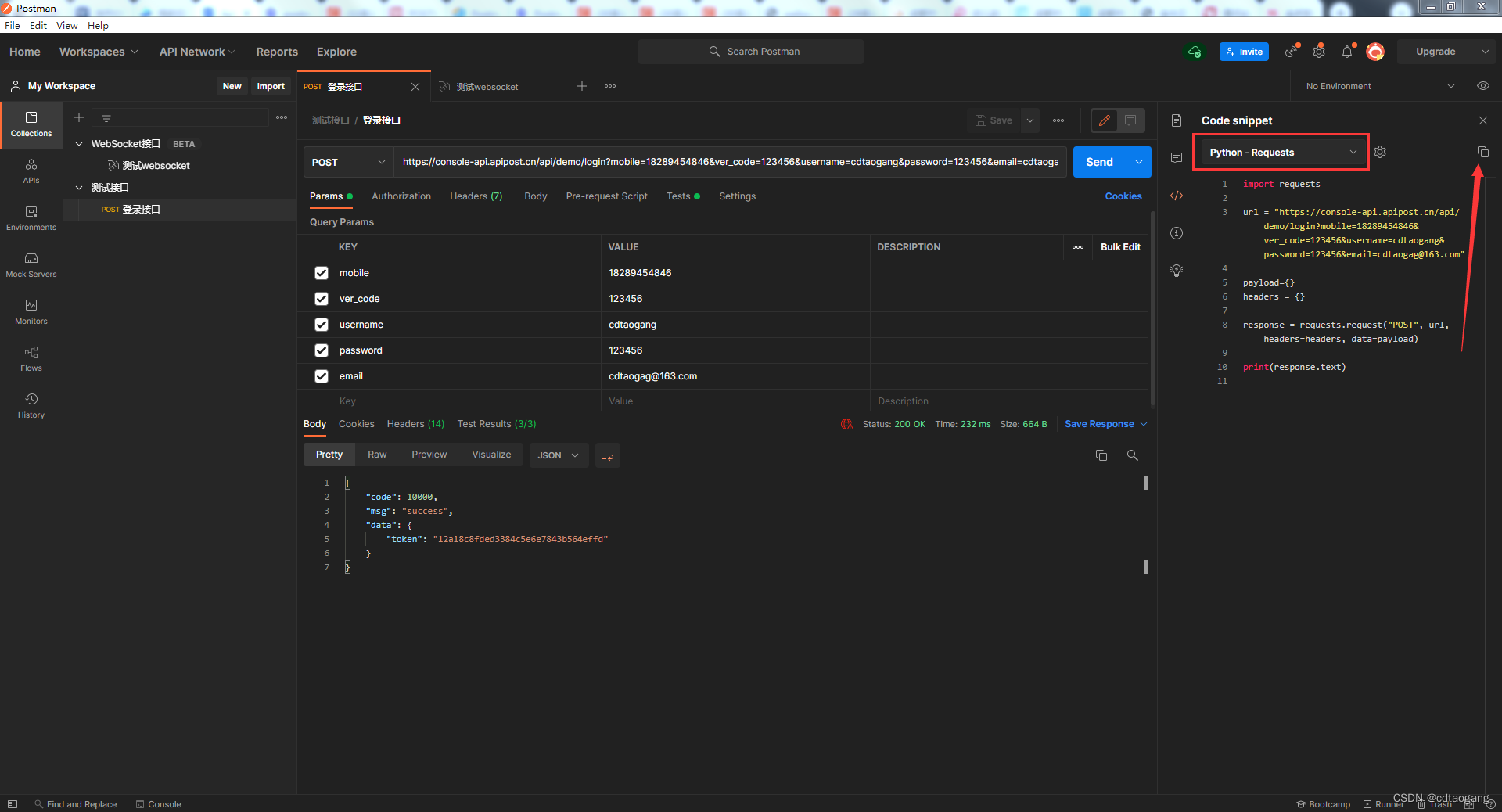Image resolution: width=1502 pixels, height=812 pixels.
Task: Copy the response body with copy icon
Action: pos(1101,455)
